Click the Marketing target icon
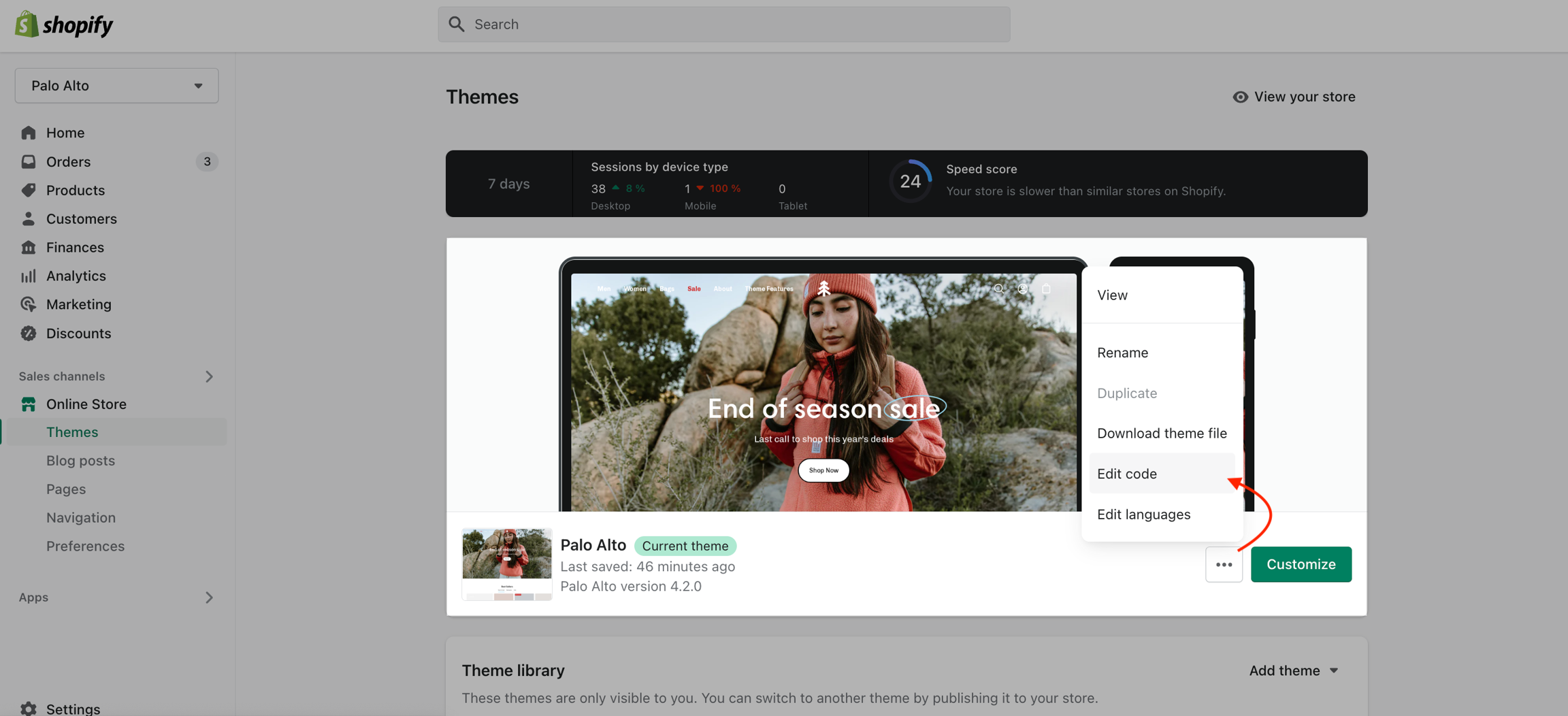The image size is (1568, 716). coord(28,304)
